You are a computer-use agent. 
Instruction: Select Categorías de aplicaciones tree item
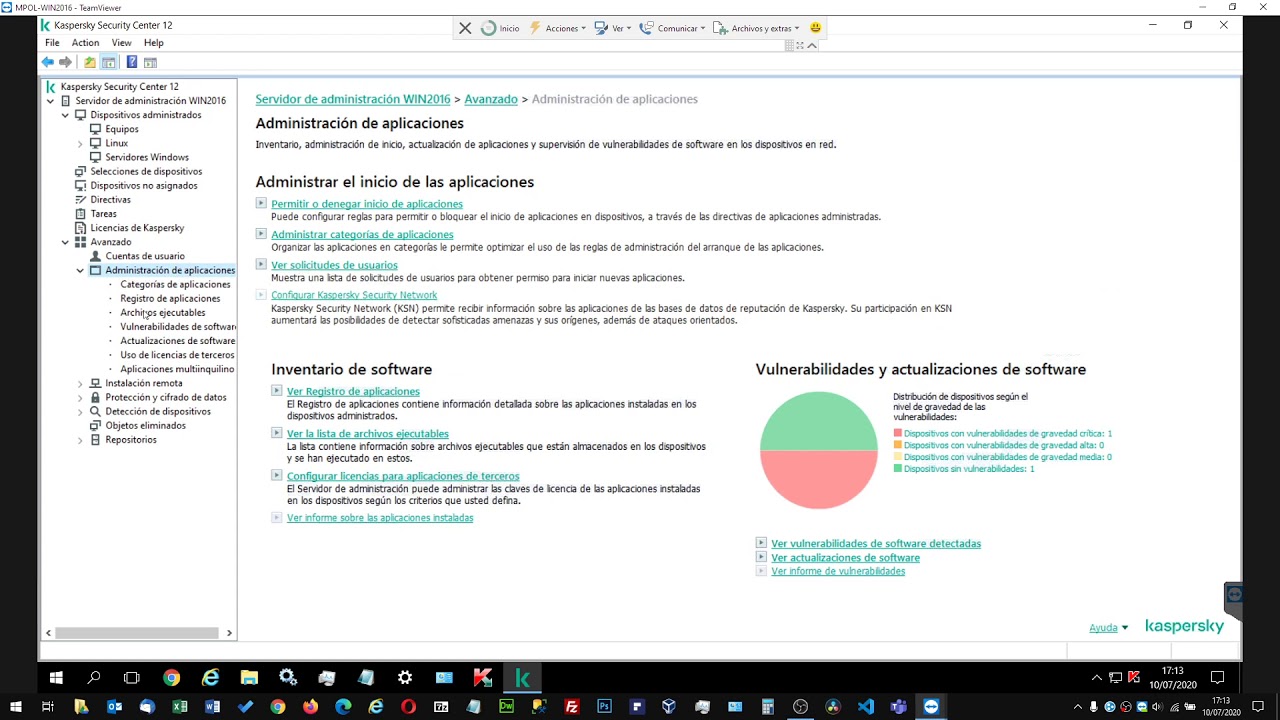tap(175, 284)
